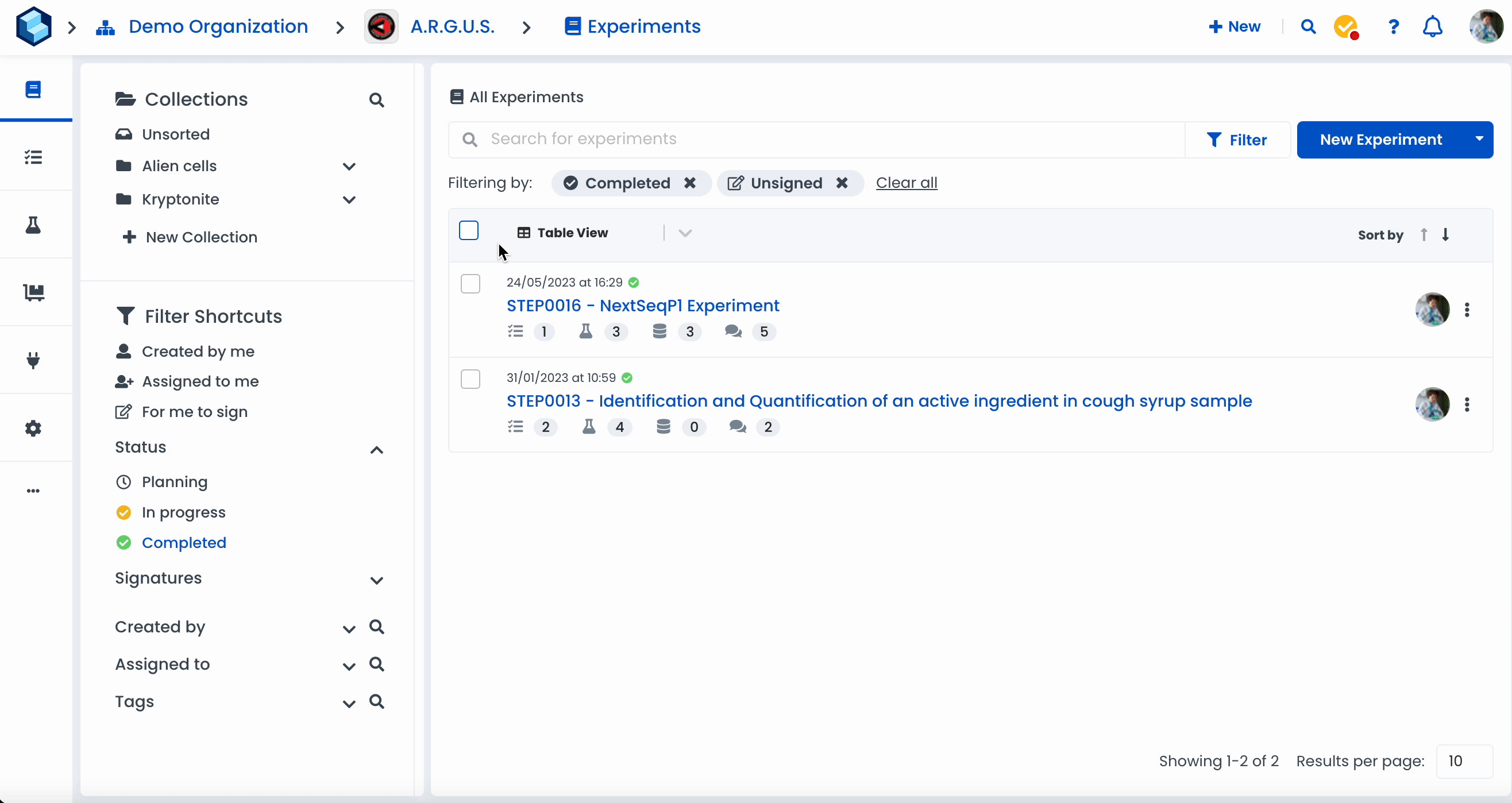Select the STEP0013 cough syrup experiment checkbox
1512x803 pixels.
[470, 379]
